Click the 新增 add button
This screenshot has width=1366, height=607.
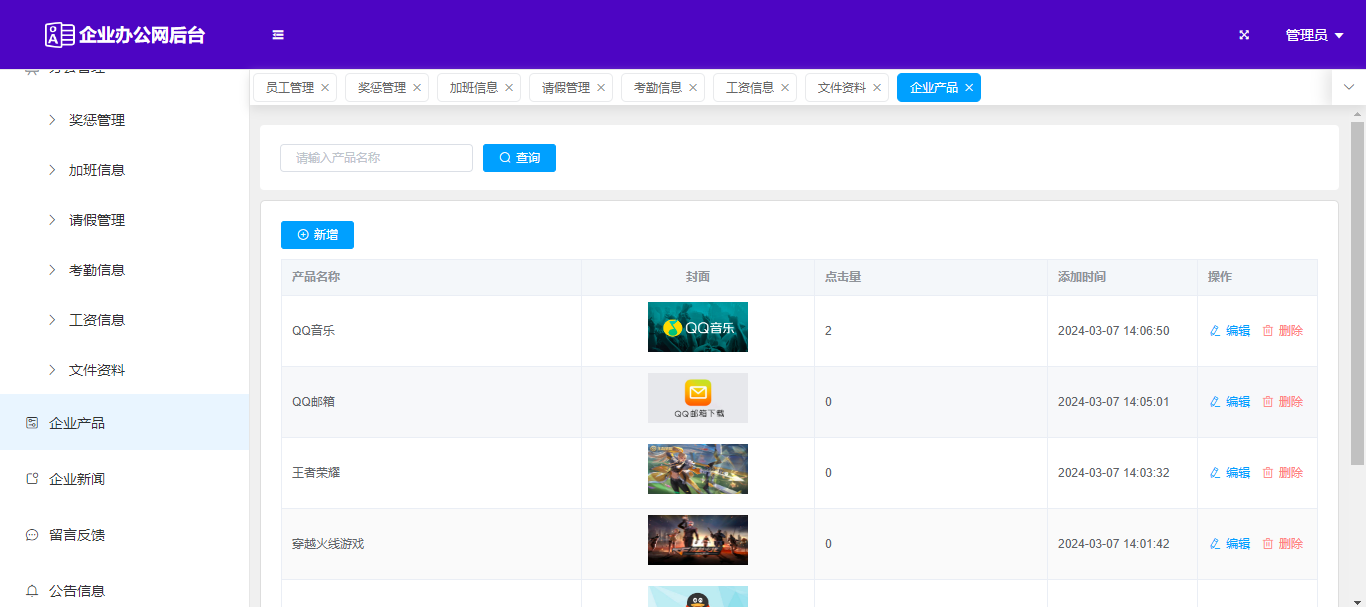317,235
